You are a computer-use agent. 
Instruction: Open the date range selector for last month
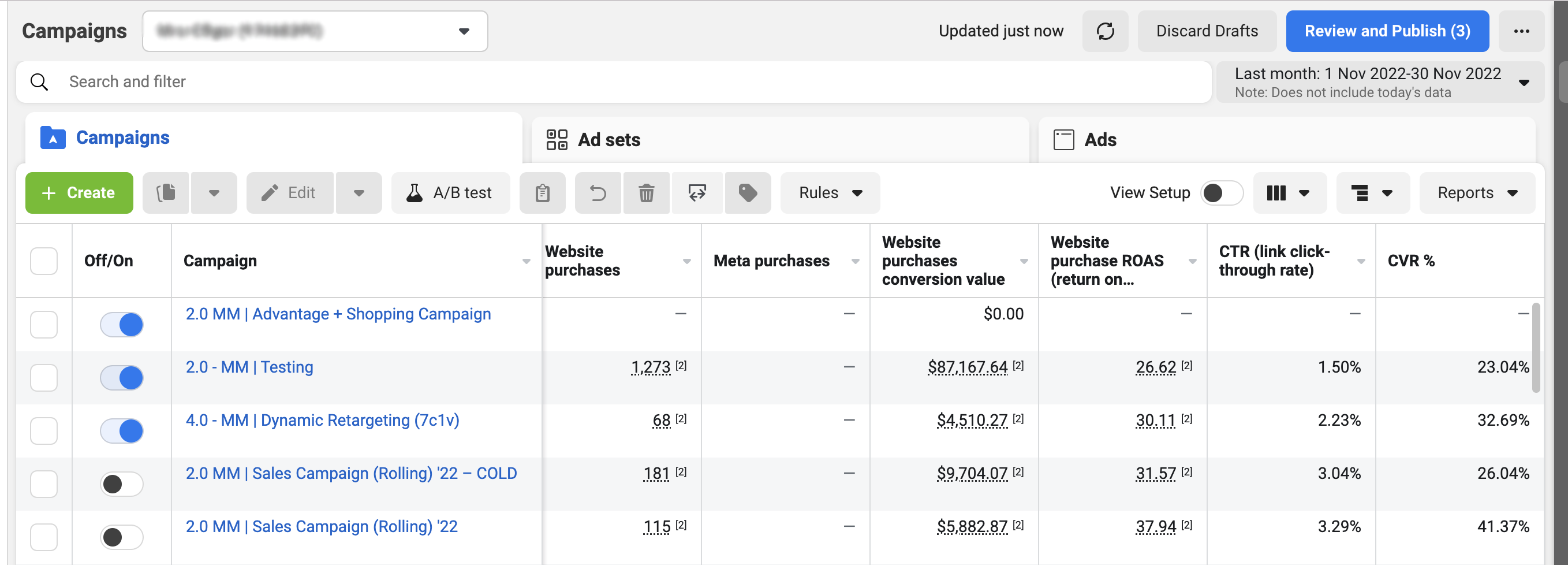click(x=1379, y=82)
